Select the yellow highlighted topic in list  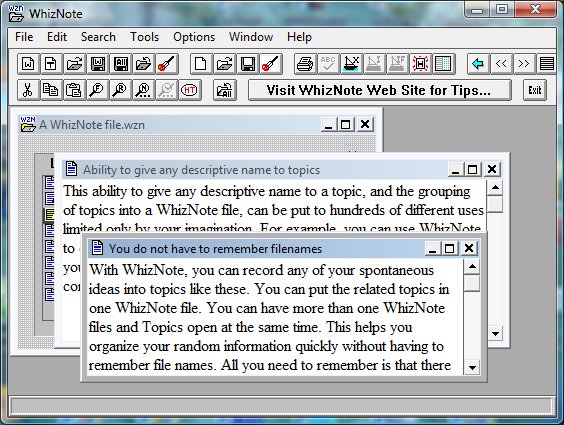[x=49, y=215]
